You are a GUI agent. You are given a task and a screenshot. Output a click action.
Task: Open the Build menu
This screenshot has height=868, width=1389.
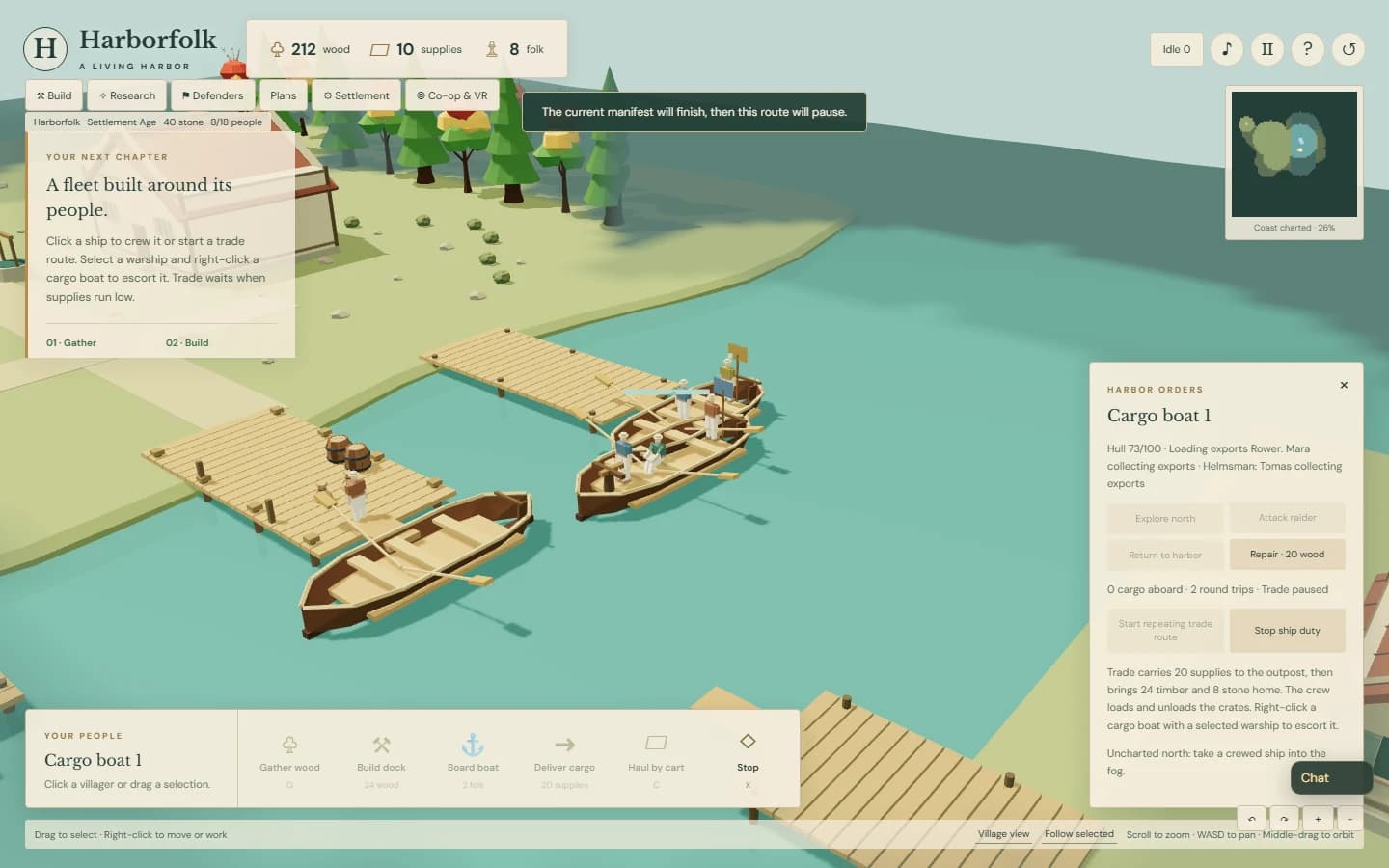(x=54, y=95)
